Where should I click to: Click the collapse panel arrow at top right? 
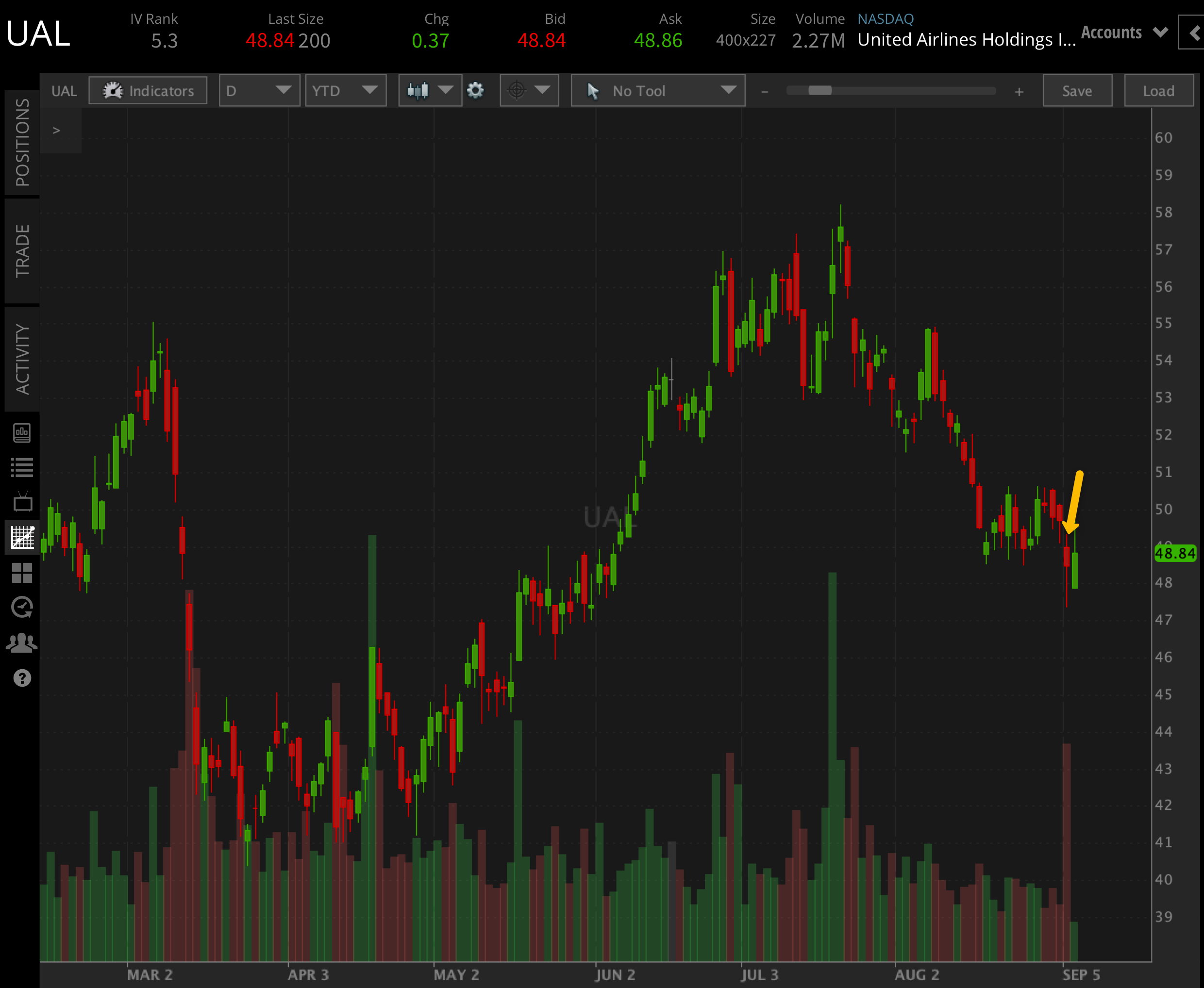pyautogui.click(x=1192, y=33)
